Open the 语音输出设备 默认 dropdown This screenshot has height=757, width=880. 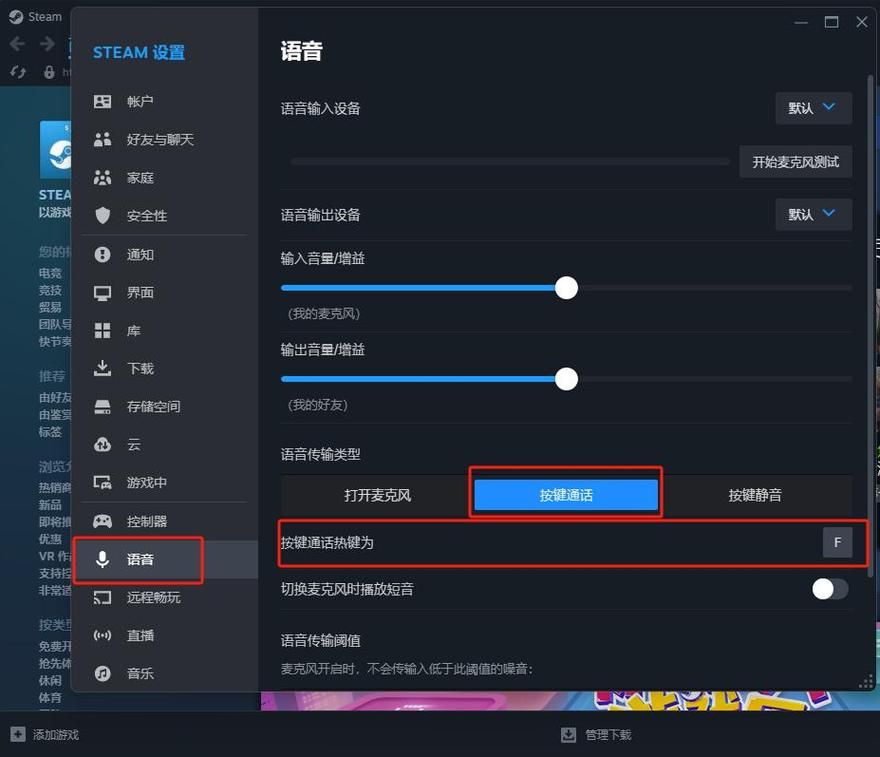coord(813,214)
